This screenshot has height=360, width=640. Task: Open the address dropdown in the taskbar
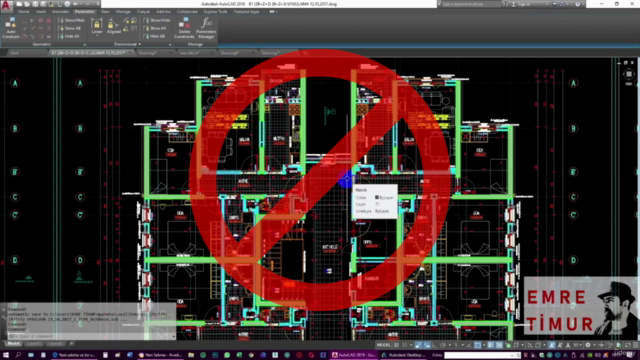[x=512, y=355]
